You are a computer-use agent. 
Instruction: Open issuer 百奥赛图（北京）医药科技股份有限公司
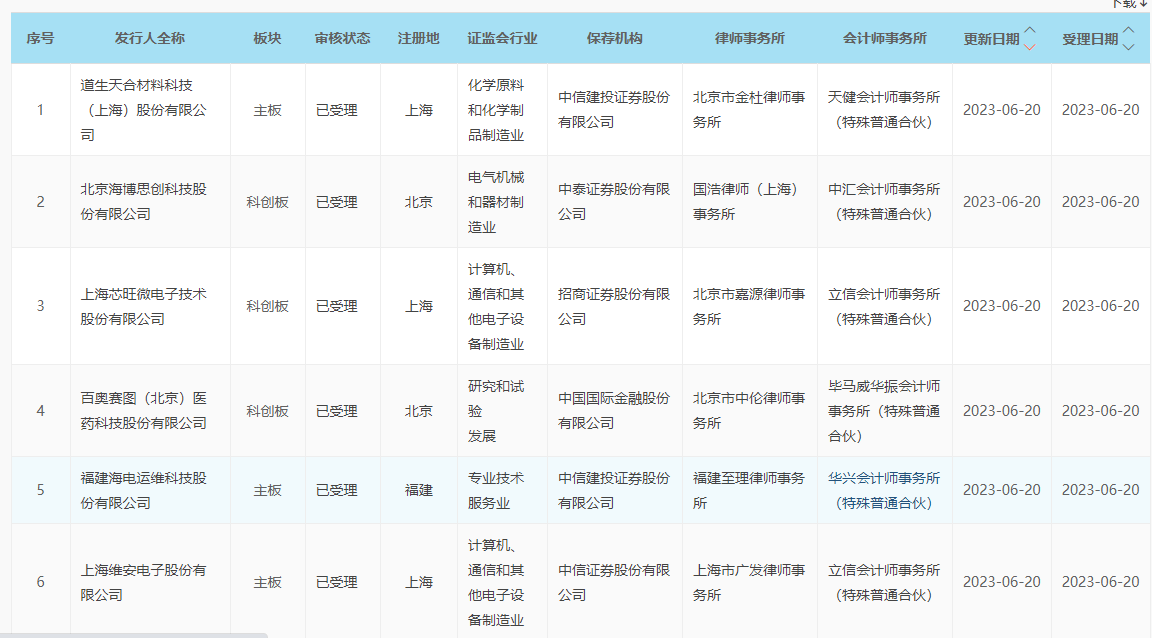144,411
